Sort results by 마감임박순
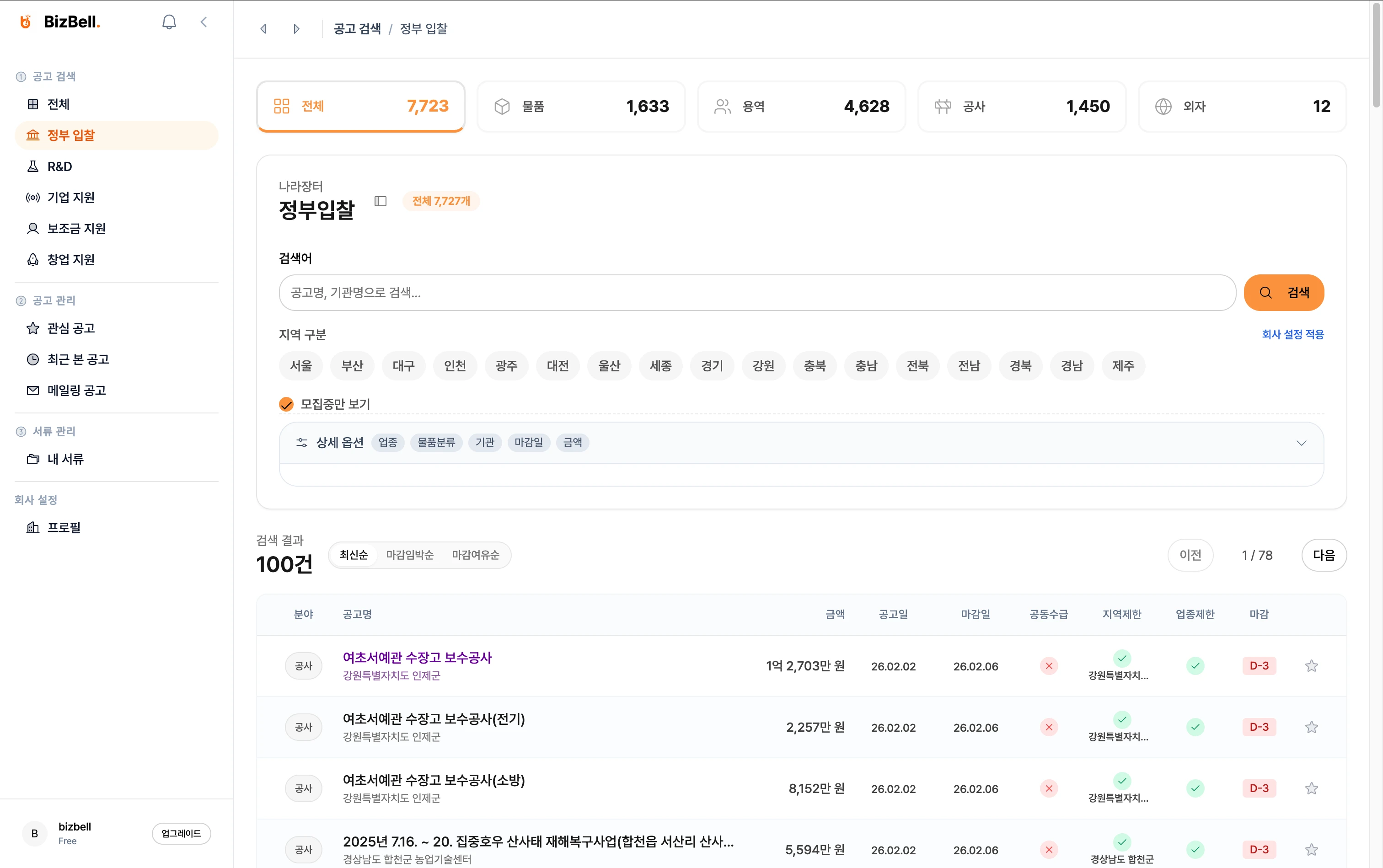Viewport: 1383px width, 868px height. pyautogui.click(x=409, y=555)
